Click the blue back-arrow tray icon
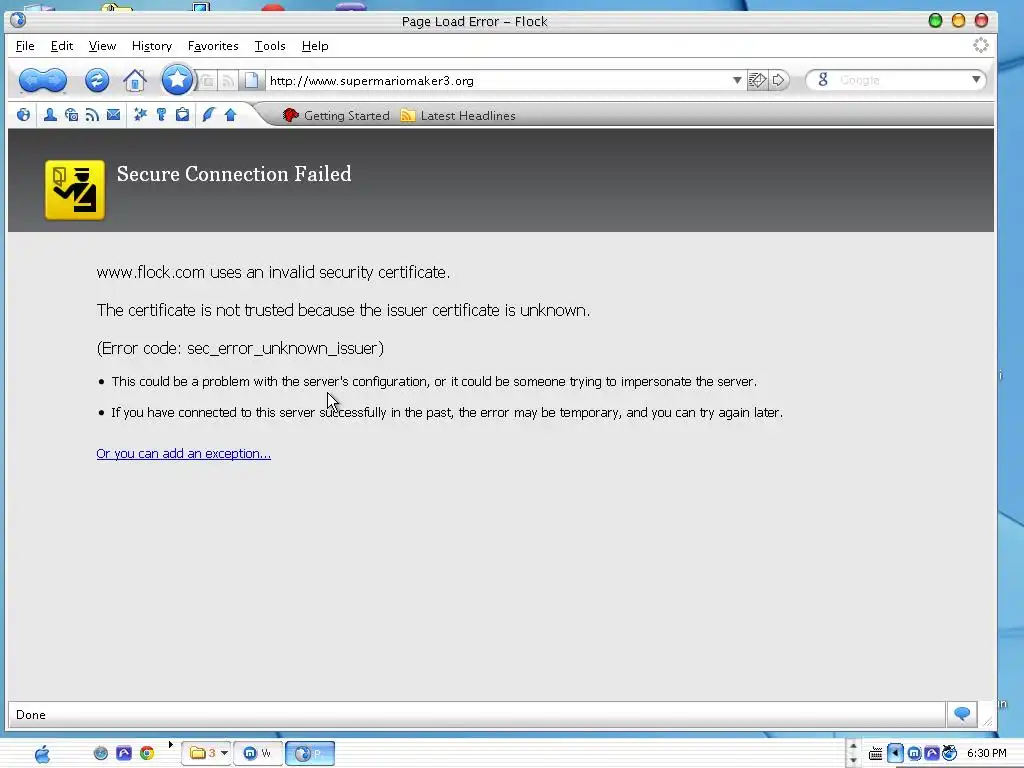 point(895,754)
